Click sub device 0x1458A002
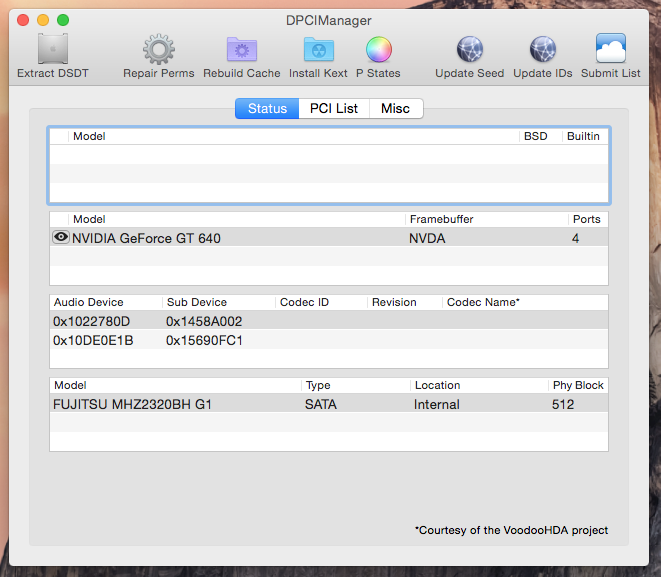Viewport: 661px width, 577px height. [x=204, y=322]
